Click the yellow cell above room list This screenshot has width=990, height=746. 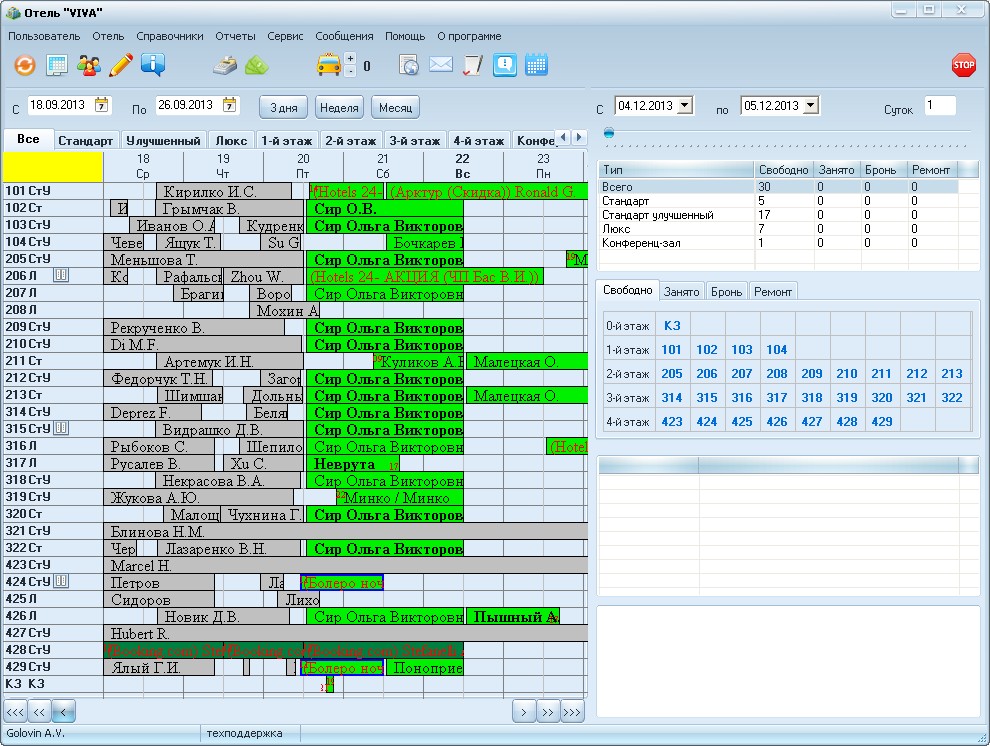(53, 167)
